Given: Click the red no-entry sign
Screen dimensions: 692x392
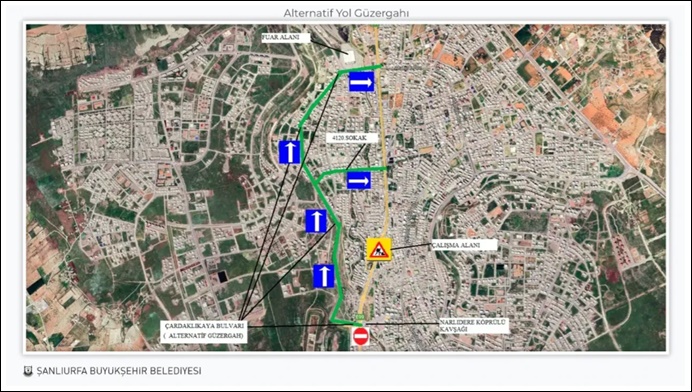Looking at the screenshot, I should [361, 336].
